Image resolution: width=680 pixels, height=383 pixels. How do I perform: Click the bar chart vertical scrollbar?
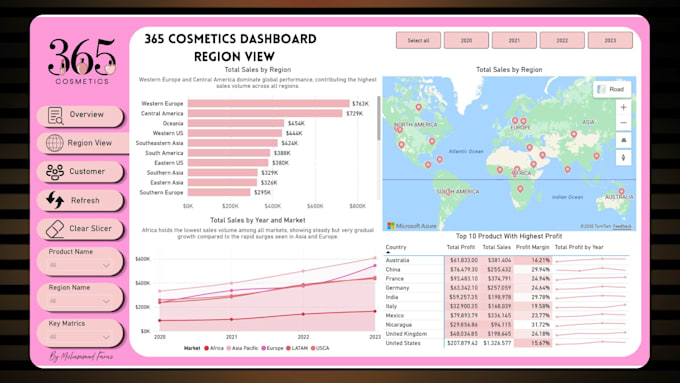click(x=379, y=118)
